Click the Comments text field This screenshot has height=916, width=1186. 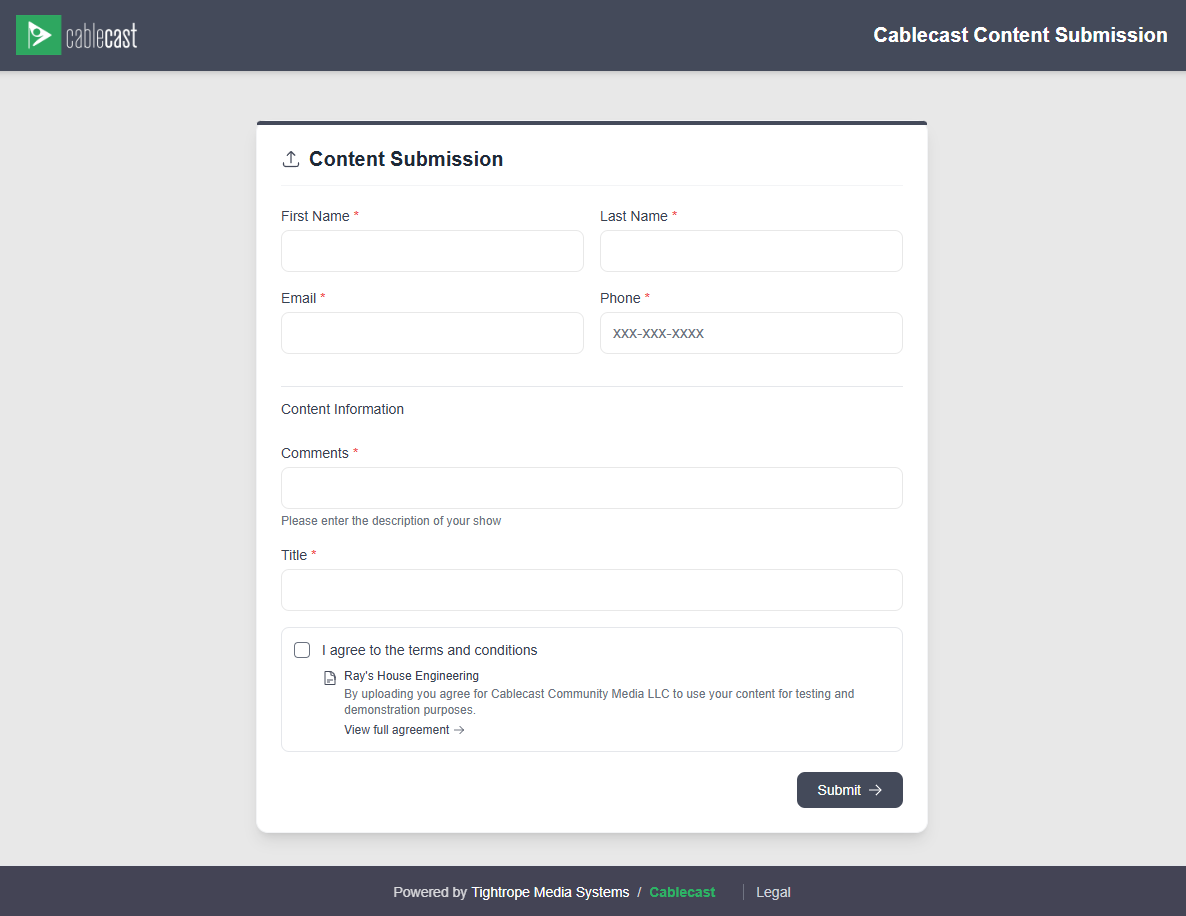(591, 488)
